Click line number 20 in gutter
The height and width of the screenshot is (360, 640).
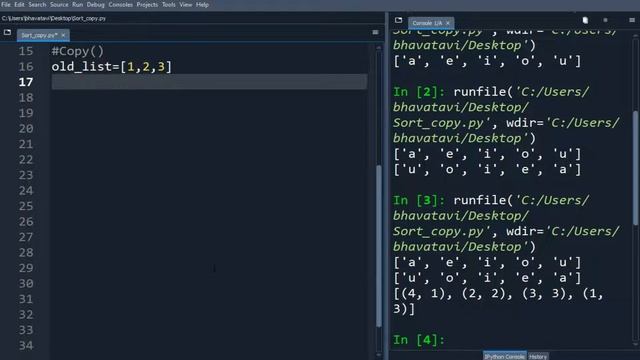coord(26,129)
